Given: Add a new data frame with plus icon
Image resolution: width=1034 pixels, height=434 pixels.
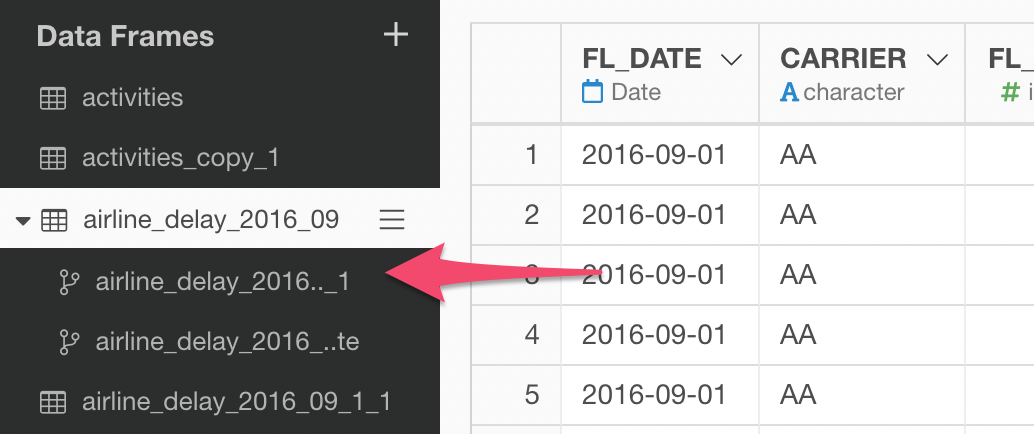Looking at the screenshot, I should [x=396, y=34].
